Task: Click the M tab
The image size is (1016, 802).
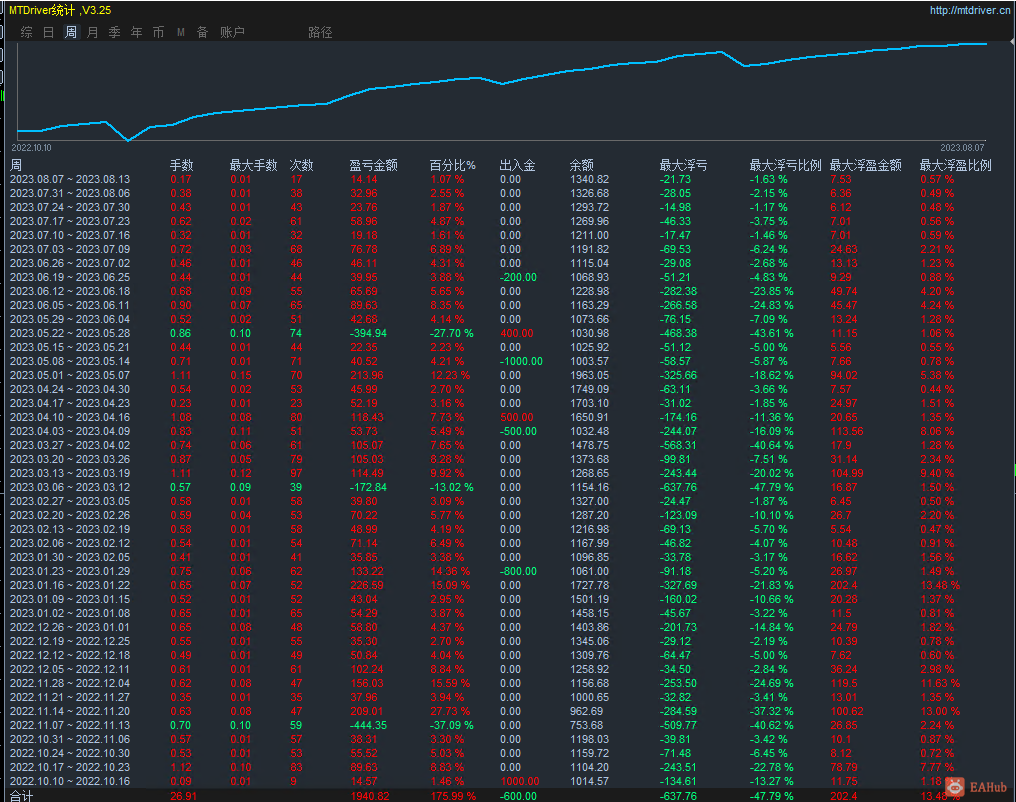Action: click(x=181, y=32)
